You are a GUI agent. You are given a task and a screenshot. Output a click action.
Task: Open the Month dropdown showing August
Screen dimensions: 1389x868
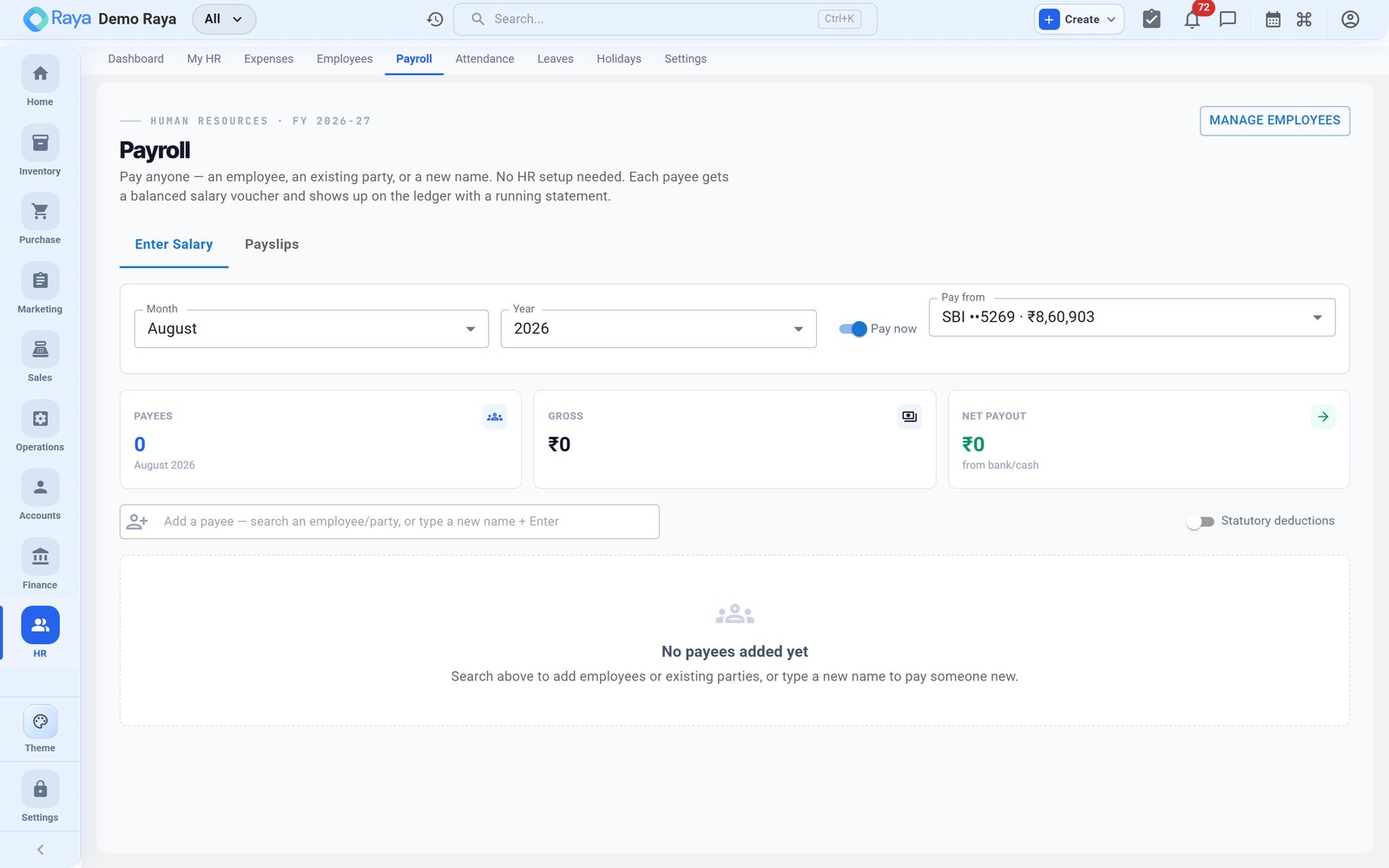(312, 329)
